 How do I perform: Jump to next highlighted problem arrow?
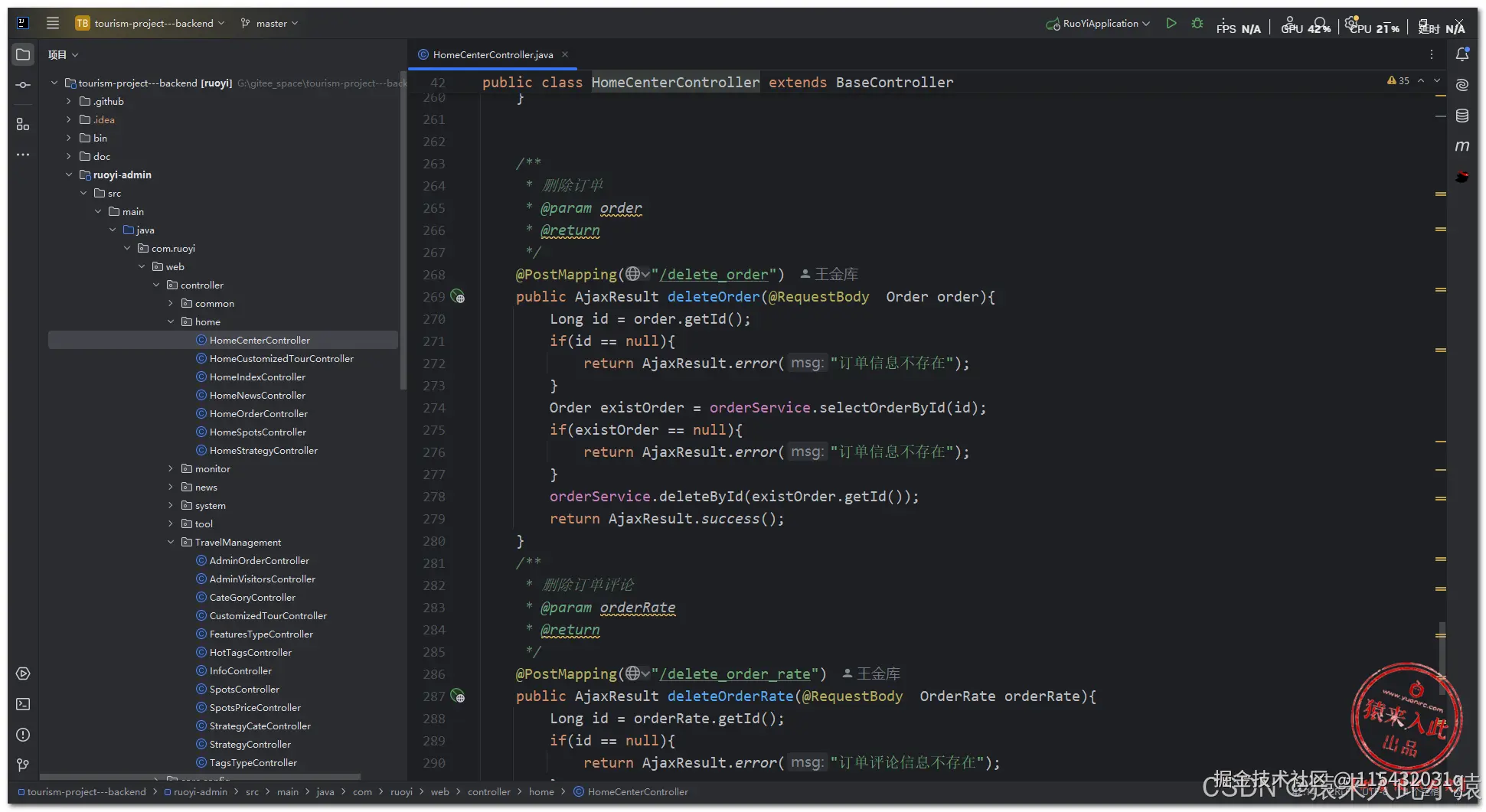[1437, 80]
